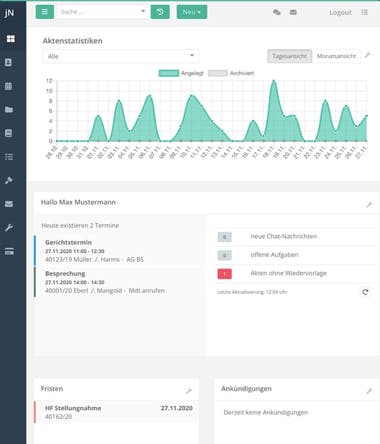Click the red Akten ohne Wiedervorlage badge
The image size is (380, 444).
point(225,274)
